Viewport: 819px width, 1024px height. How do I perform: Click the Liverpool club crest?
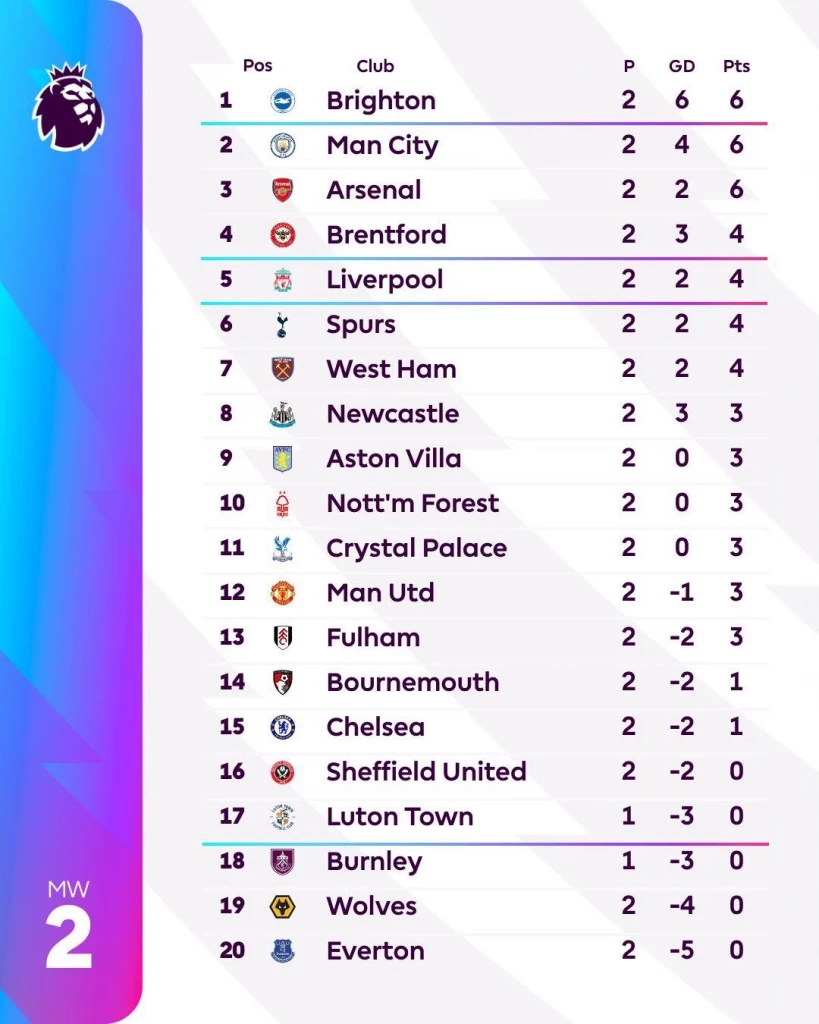283,280
